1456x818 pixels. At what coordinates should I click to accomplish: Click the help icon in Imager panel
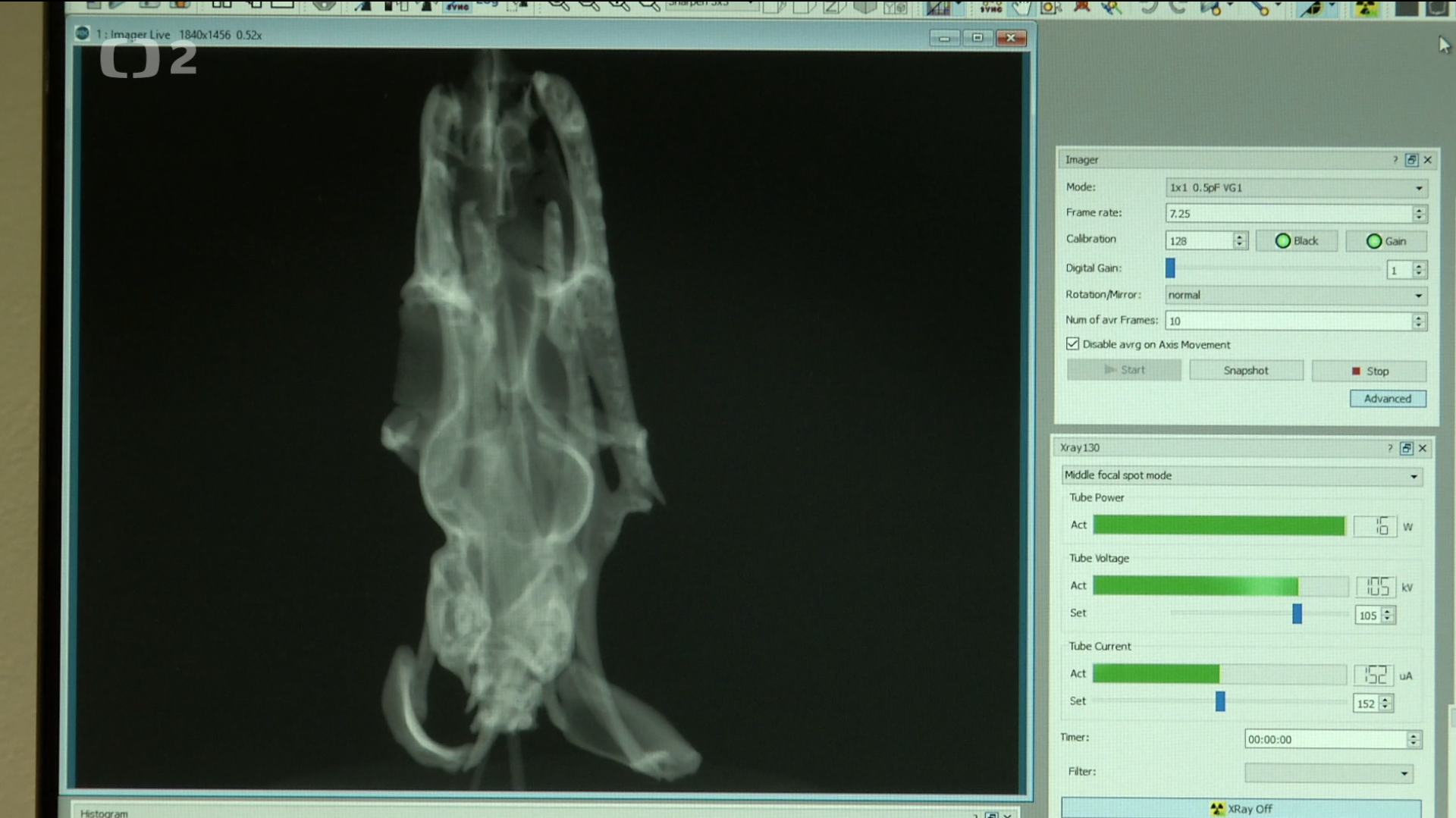coord(1395,160)
